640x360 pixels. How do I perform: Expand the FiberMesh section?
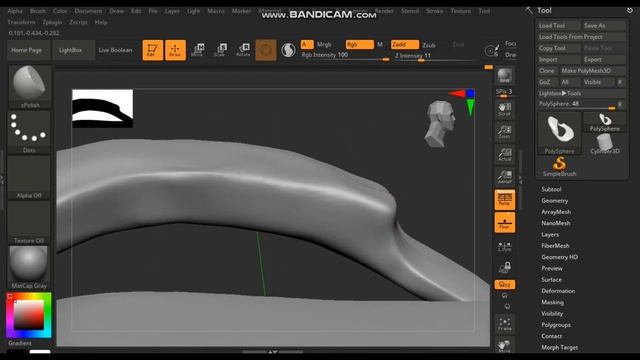[555, 246]
